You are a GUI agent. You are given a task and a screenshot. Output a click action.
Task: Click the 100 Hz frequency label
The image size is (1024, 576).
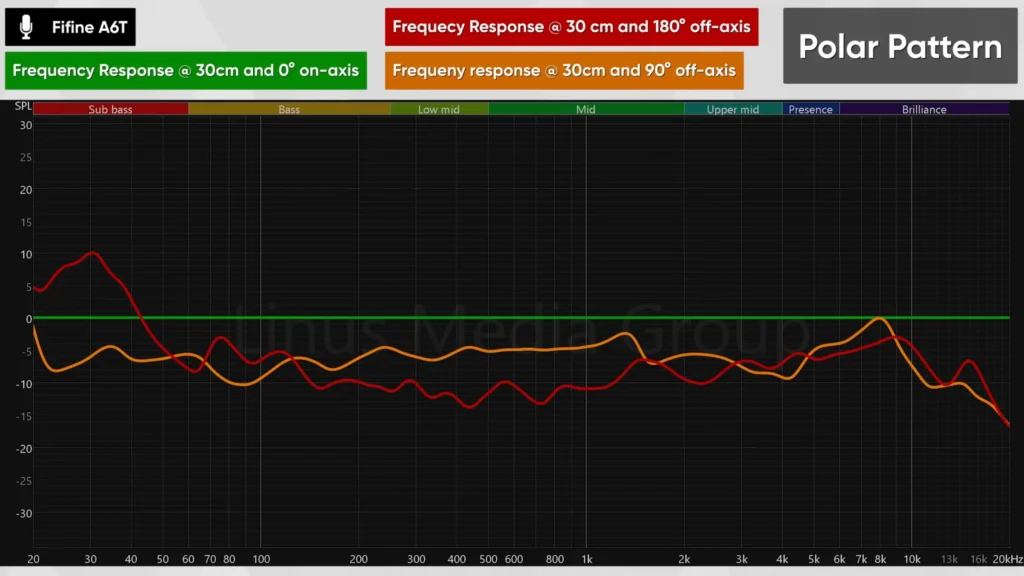tap(261, 559)
